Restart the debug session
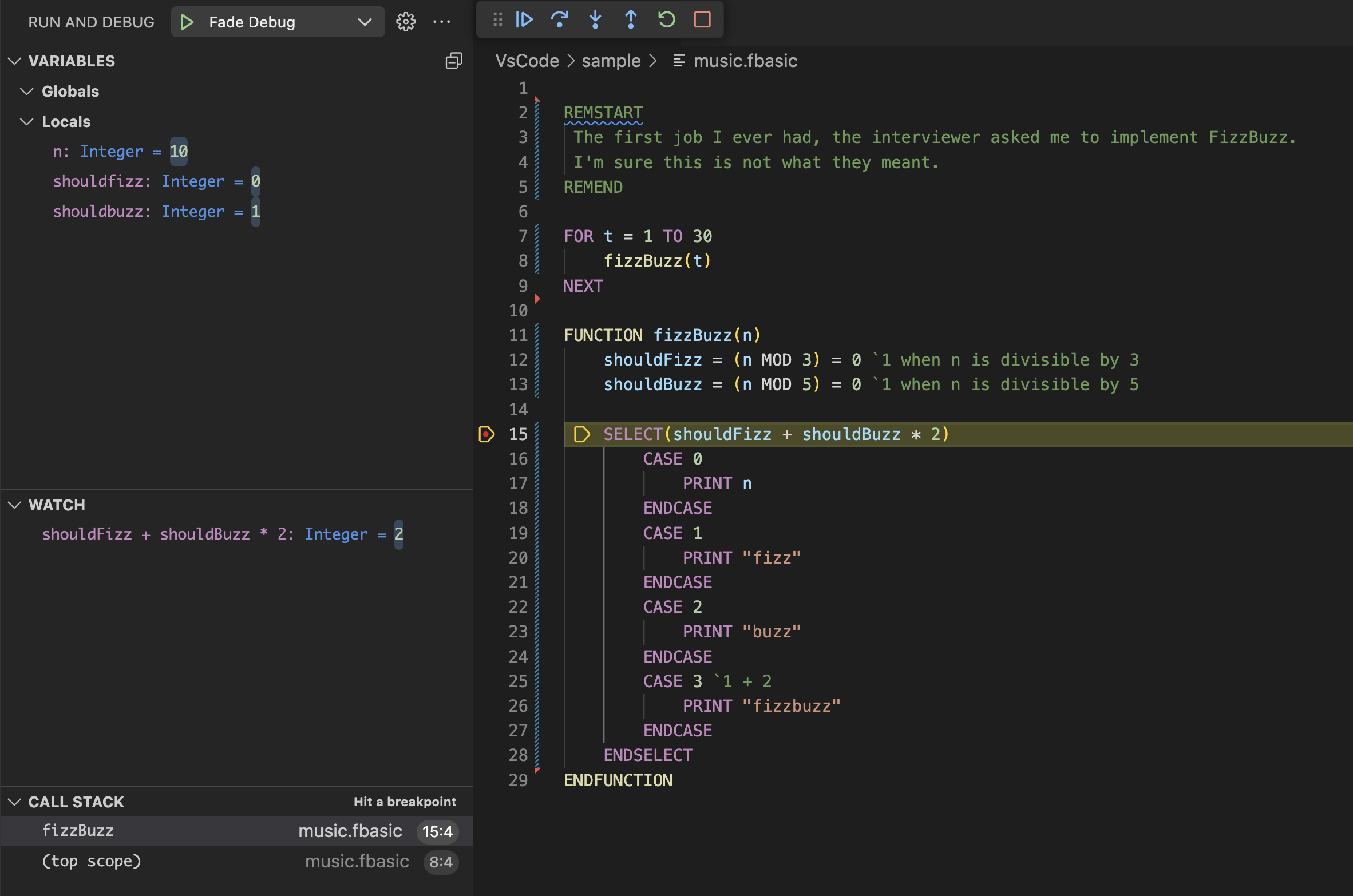 click(x=666, y=20)
